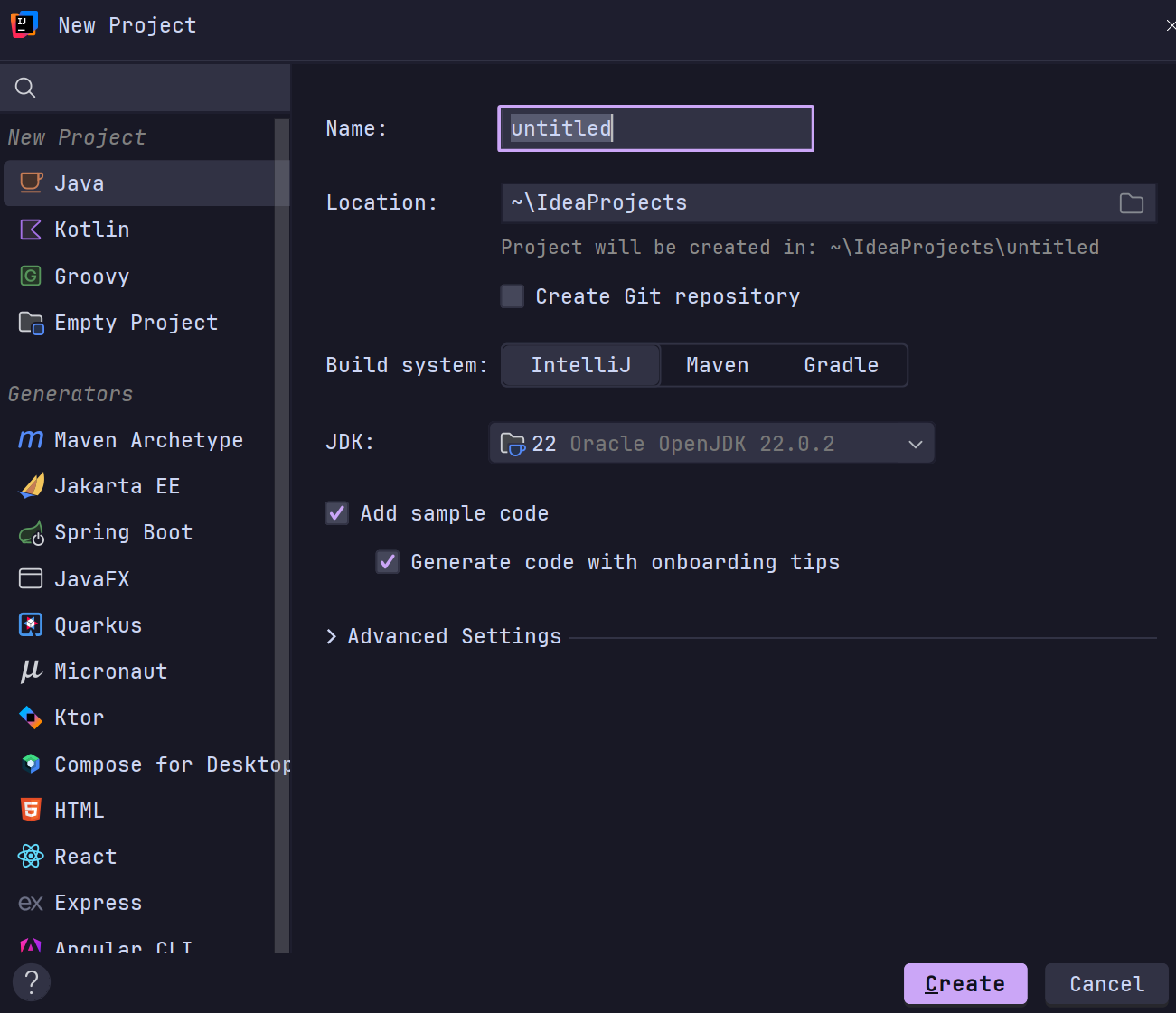Open the Maven Archetype generator icon
1176x1013 pixels.
coord(31,440)
